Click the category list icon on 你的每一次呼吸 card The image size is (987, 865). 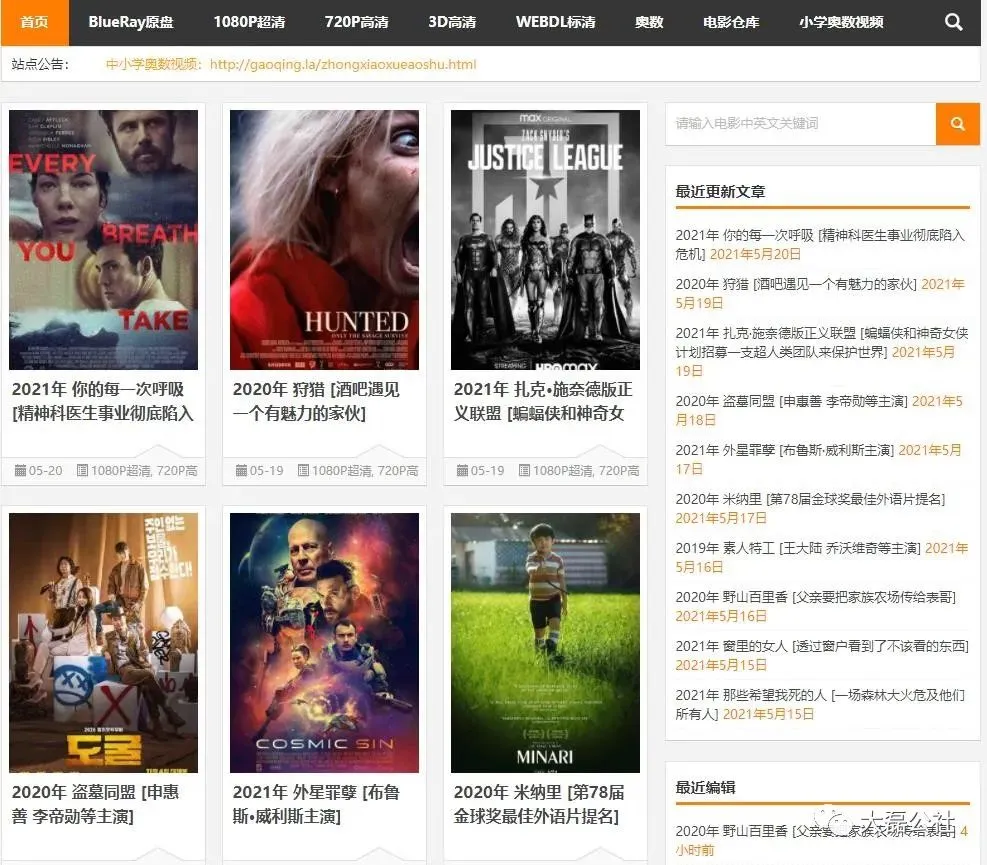[x=82, y=470]
